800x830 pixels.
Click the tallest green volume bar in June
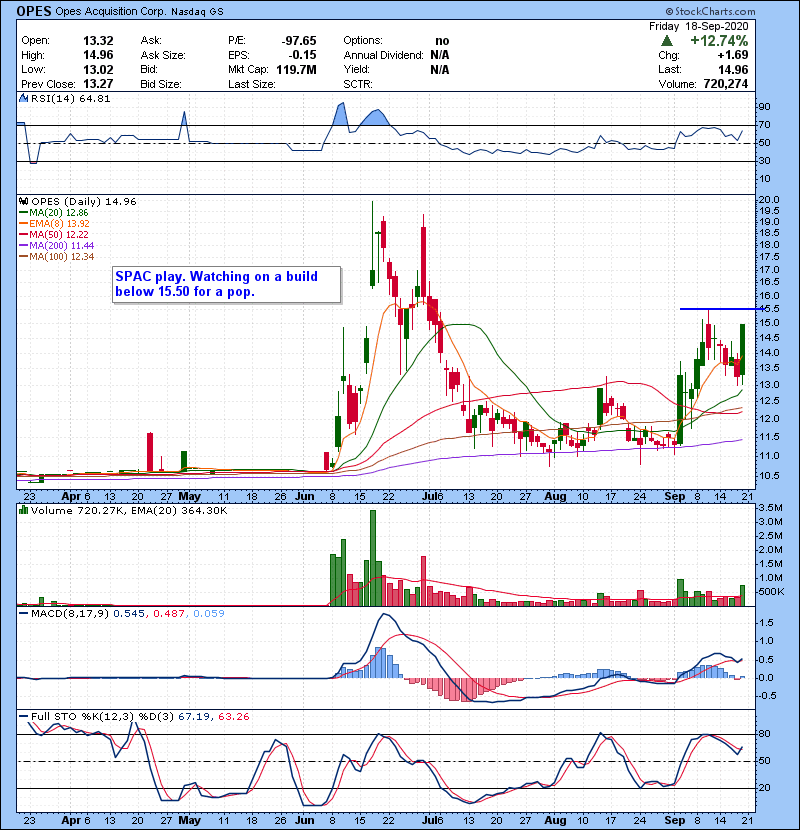[x=373, y=558]
